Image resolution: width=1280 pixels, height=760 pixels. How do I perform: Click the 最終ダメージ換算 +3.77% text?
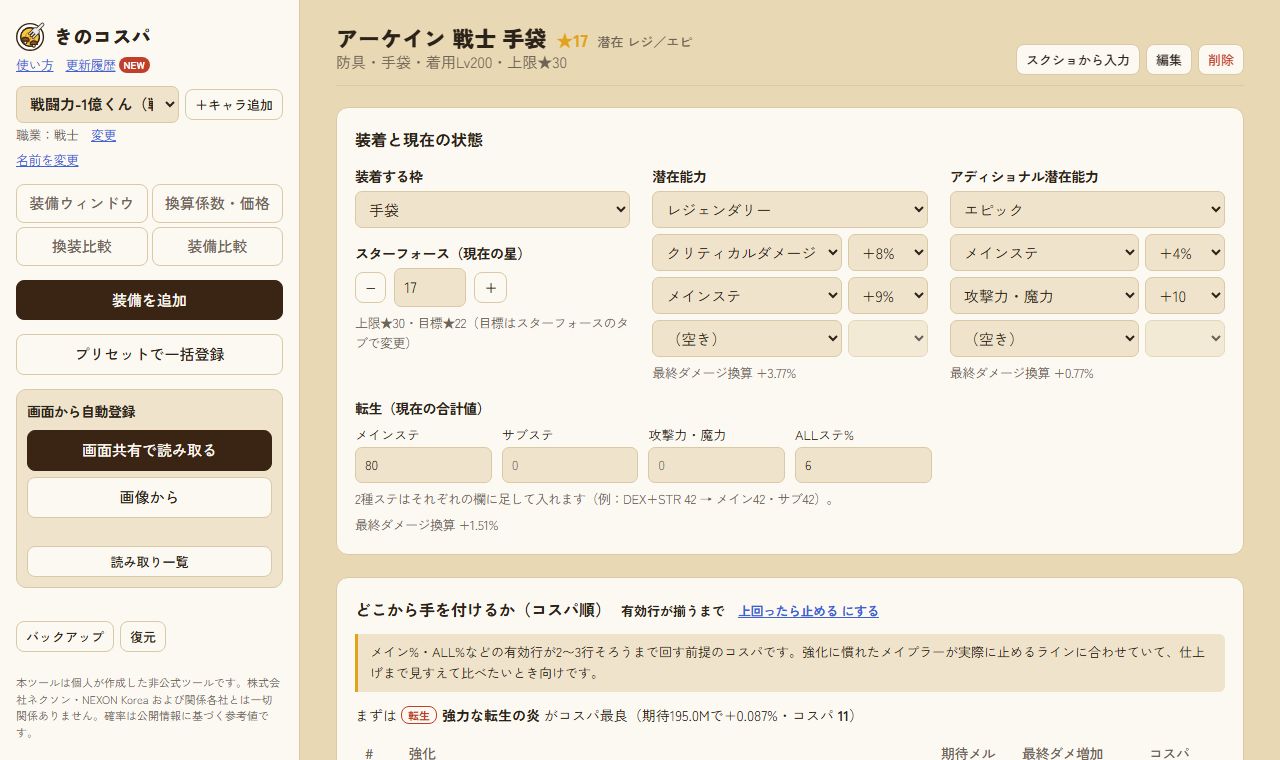(x=724, y=373)
